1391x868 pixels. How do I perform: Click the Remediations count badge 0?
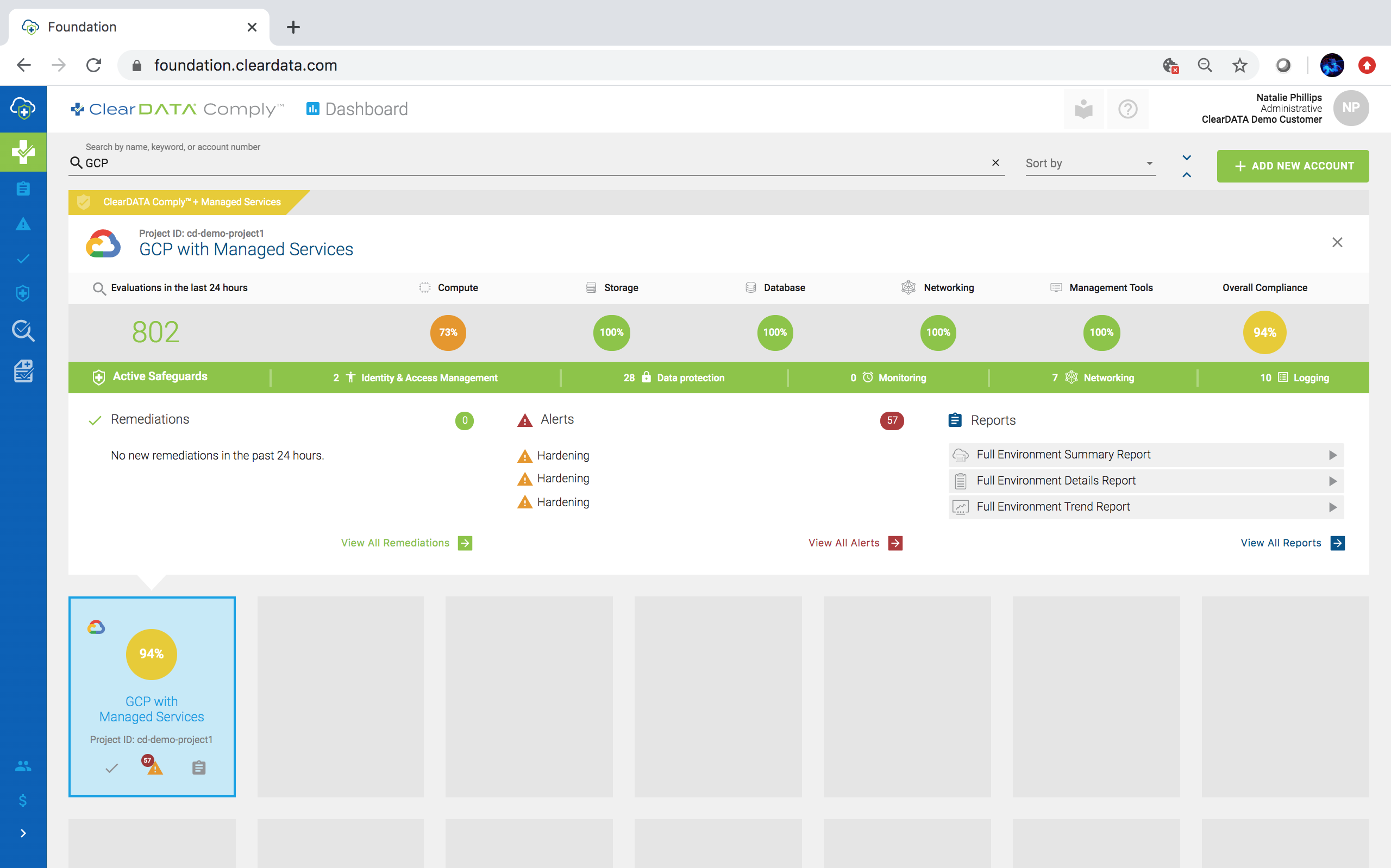pos(464,420)
